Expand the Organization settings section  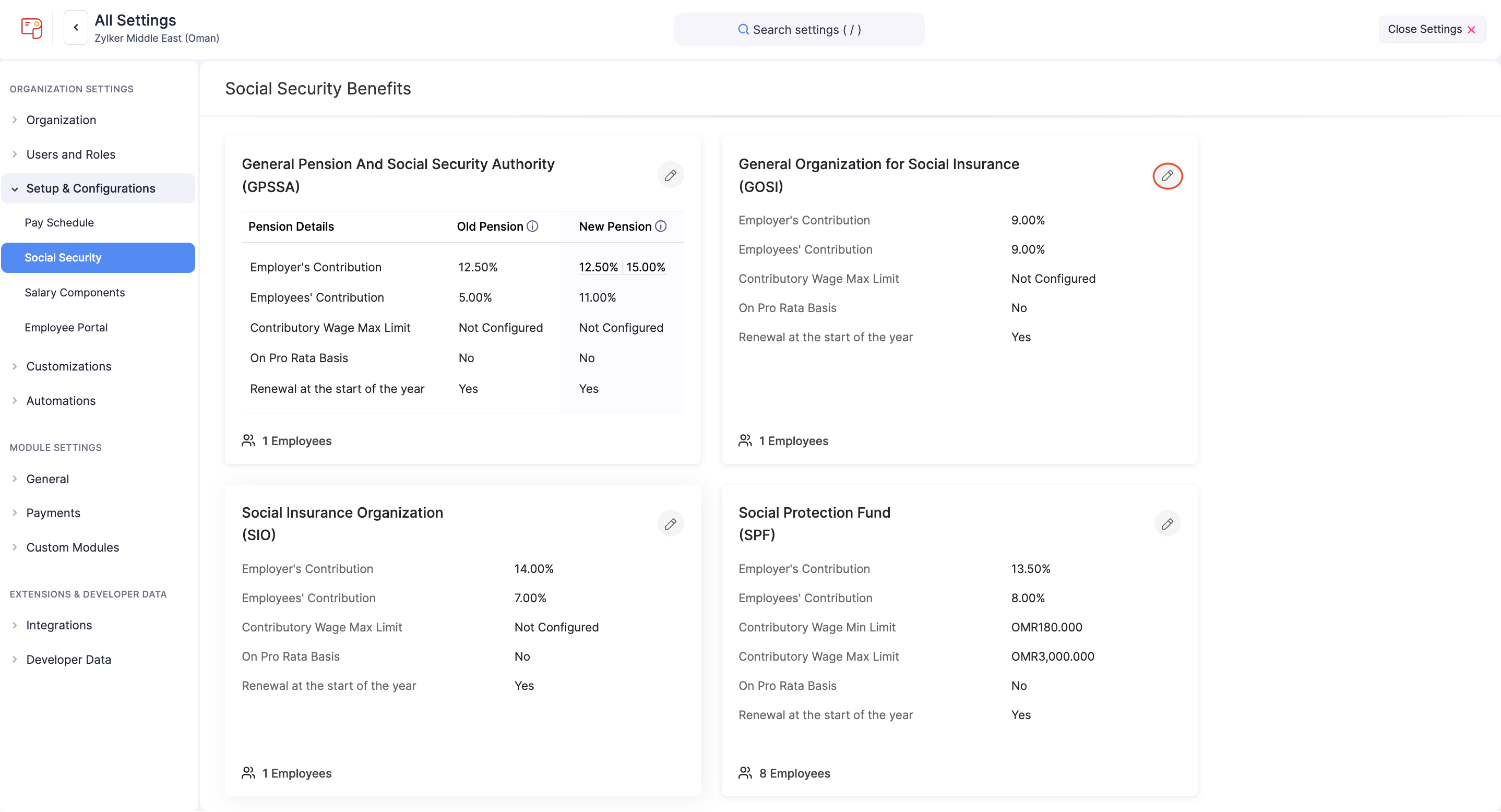click(61, 120)
